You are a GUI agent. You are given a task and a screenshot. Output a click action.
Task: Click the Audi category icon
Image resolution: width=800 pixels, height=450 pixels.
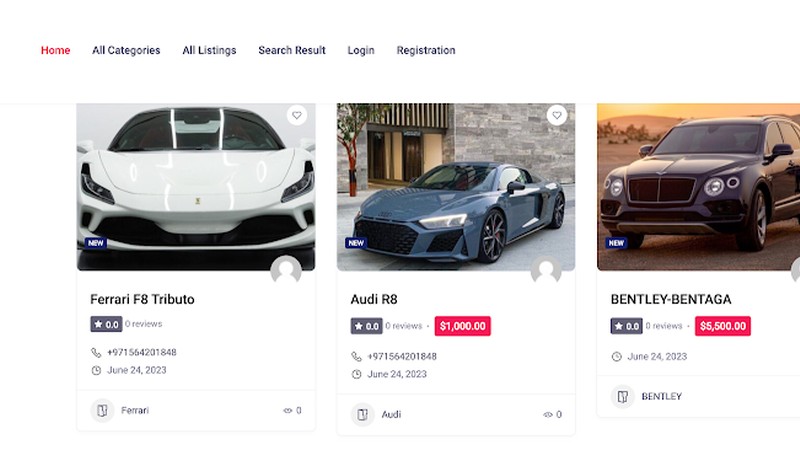(x=363, y=414)
